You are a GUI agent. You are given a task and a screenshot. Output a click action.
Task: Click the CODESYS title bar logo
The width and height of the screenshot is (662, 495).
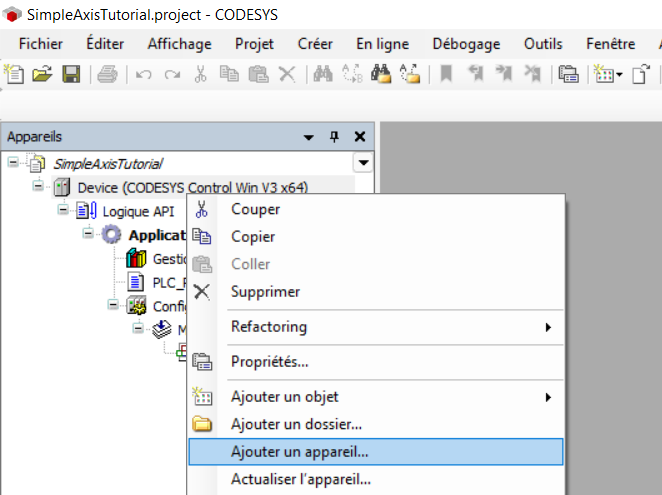click(12, 15)
